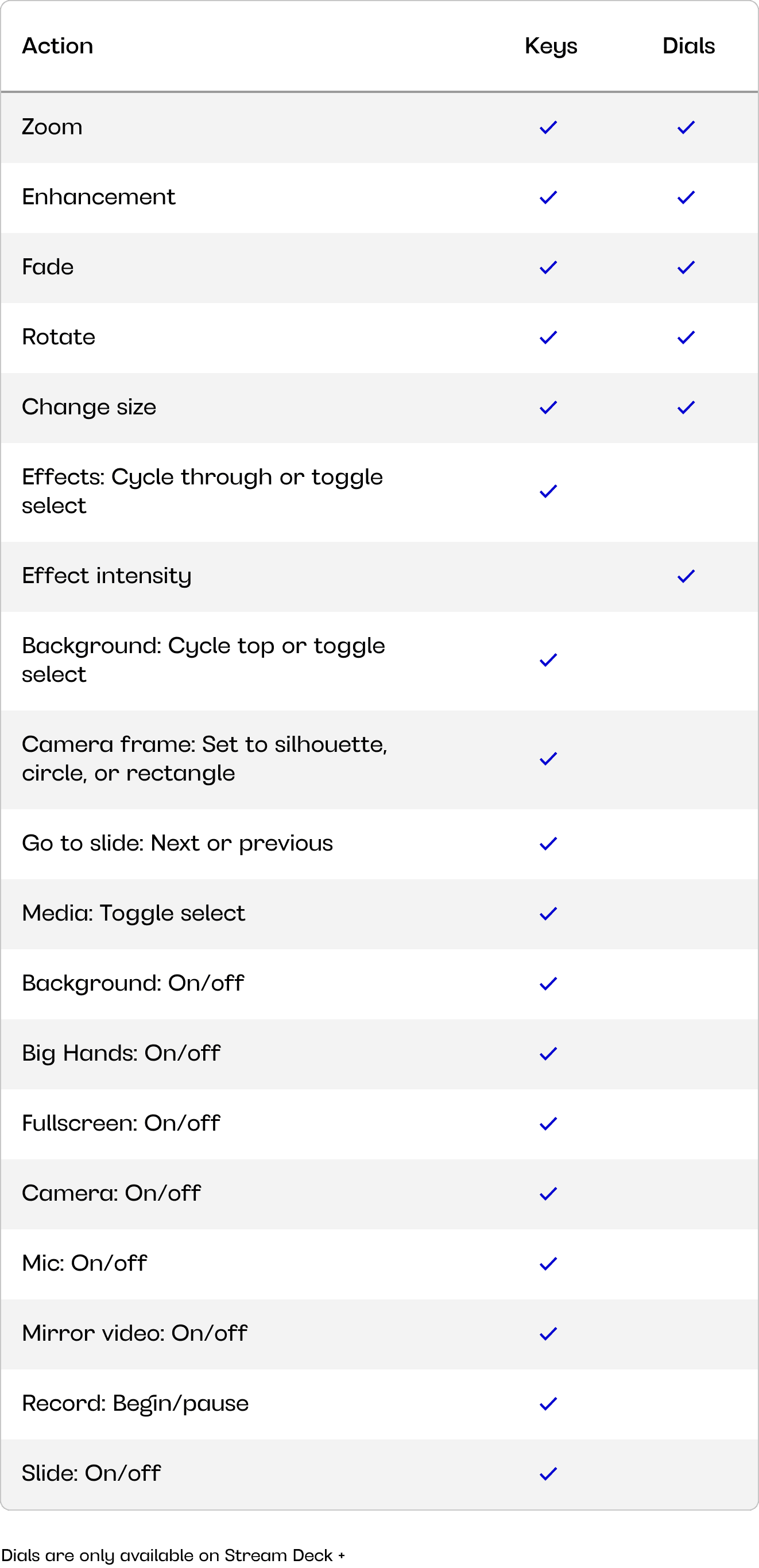
Task: Click the Keys checkmark for Change size
Action: [x=548, y=408]
